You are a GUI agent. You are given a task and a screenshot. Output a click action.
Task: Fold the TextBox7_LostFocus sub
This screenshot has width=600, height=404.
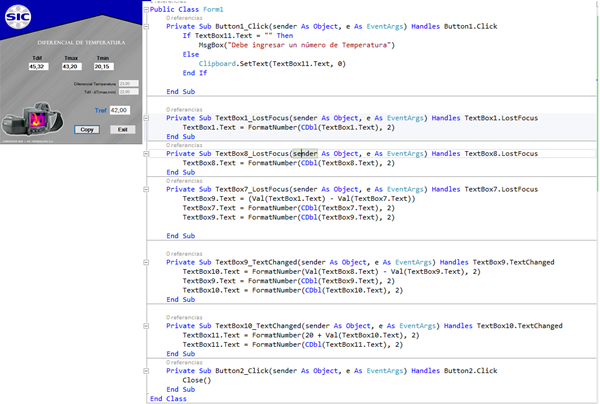click(147, 189)
